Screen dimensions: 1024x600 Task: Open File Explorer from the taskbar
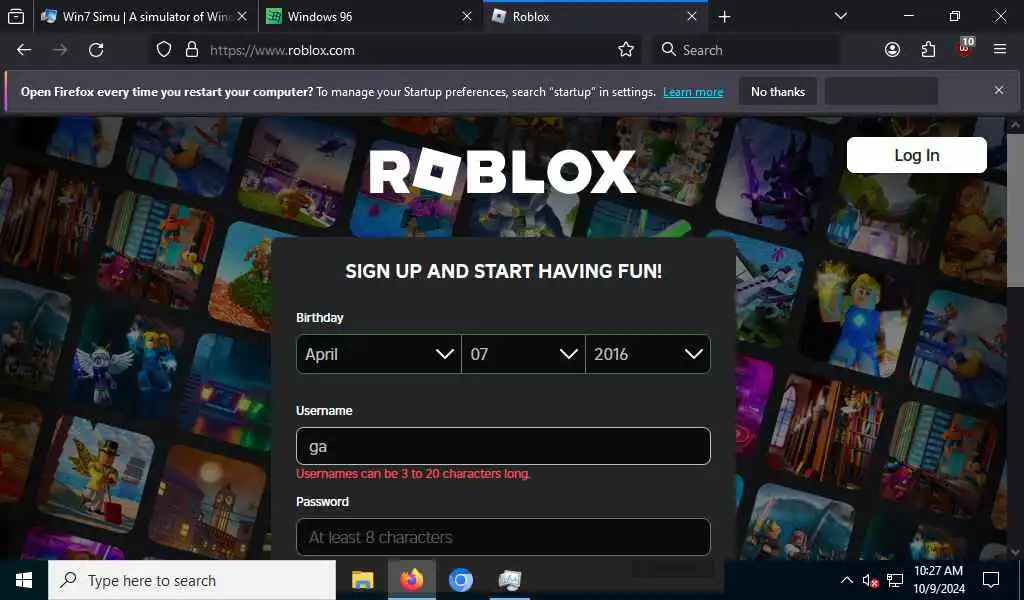pyautogui.click(x=362, y=580)
